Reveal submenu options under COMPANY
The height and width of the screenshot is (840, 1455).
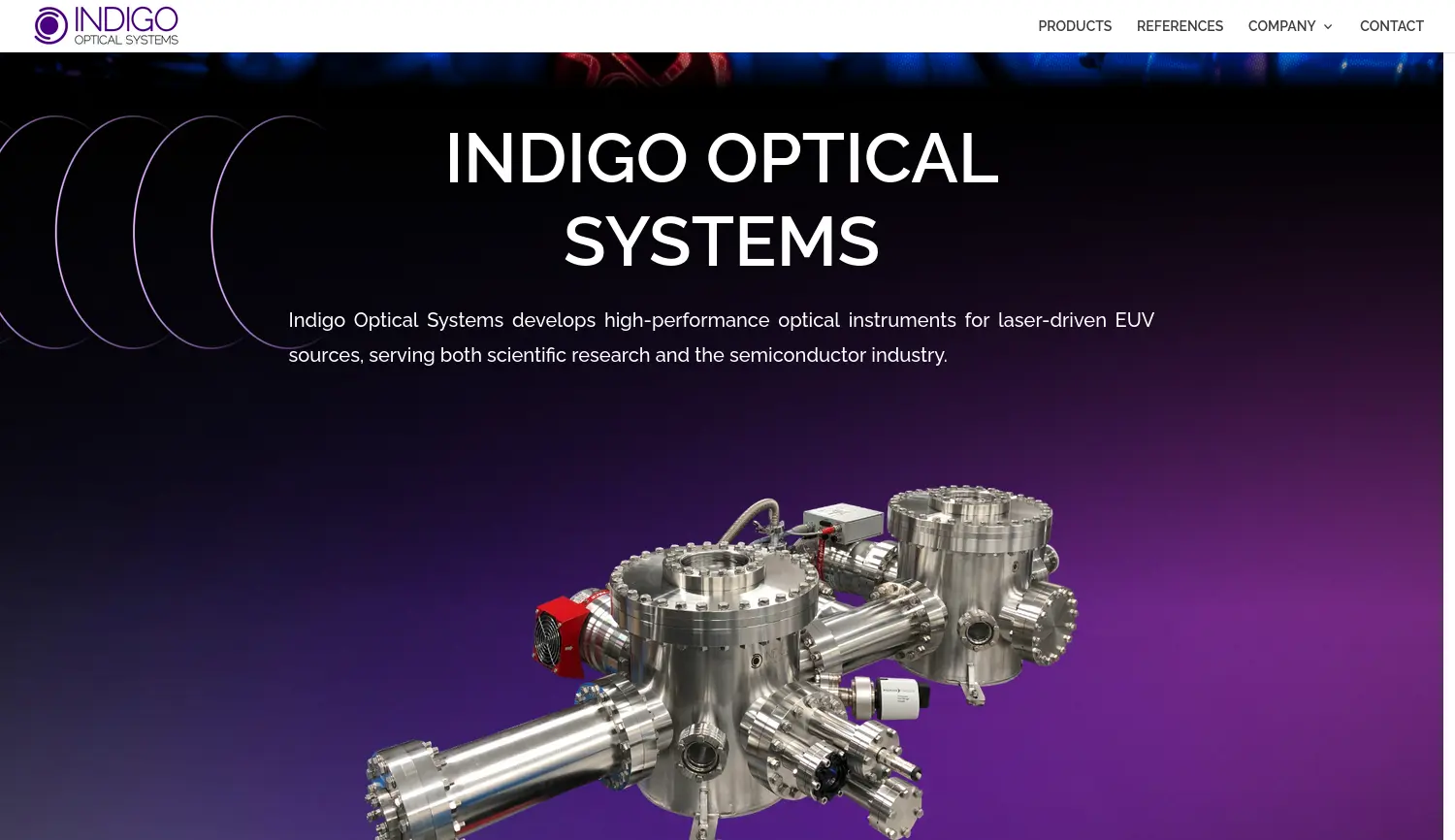click(1281, 26)
